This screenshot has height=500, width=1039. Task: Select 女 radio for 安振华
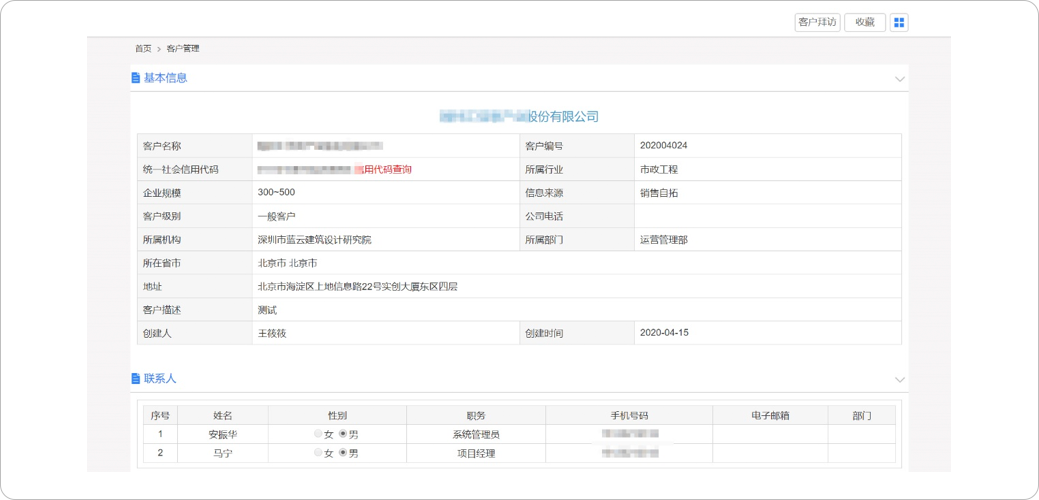tap(318, 434)
